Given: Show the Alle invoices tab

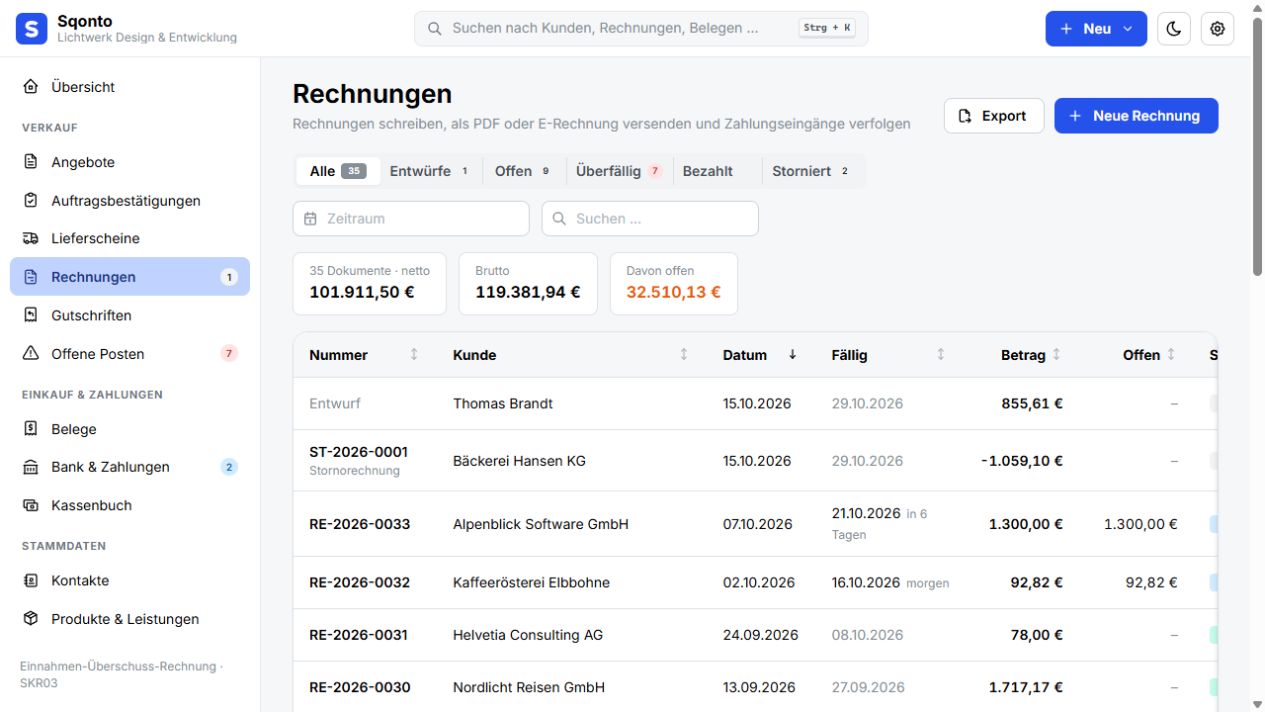Looking at the screenshot, I should 338,171.
